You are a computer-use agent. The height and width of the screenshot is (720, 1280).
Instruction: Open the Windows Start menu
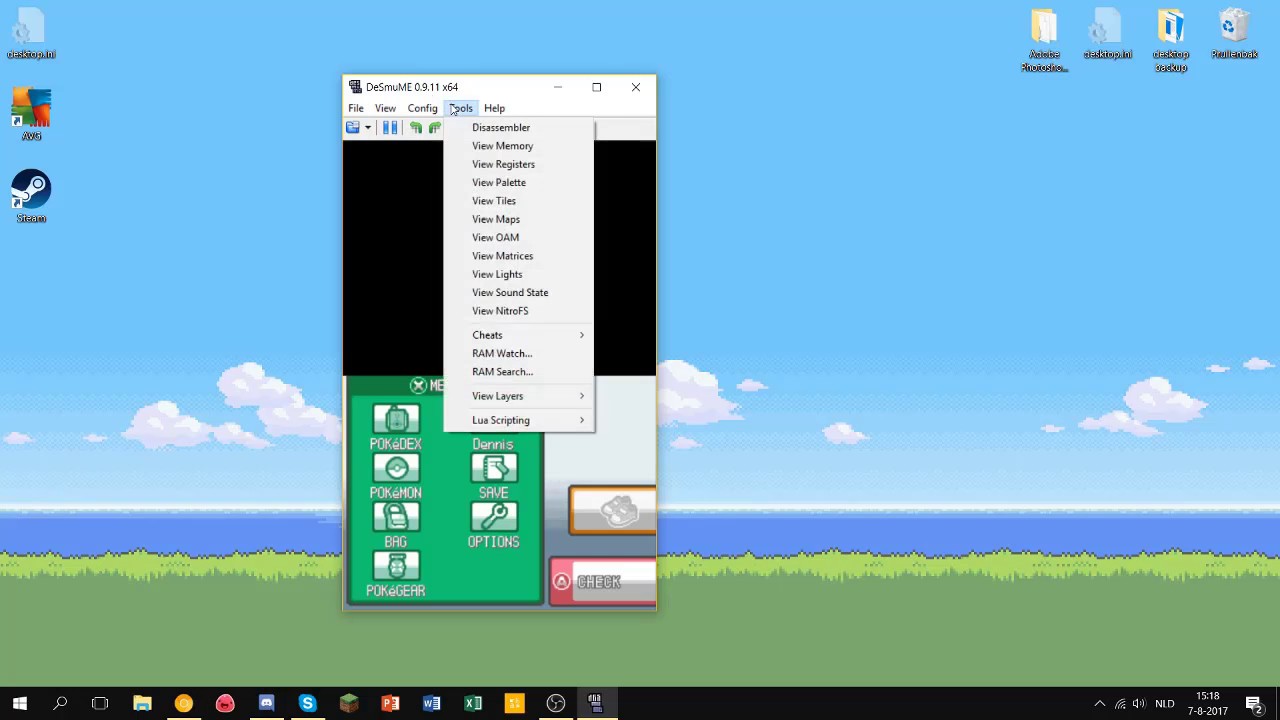tap(20, 704)
